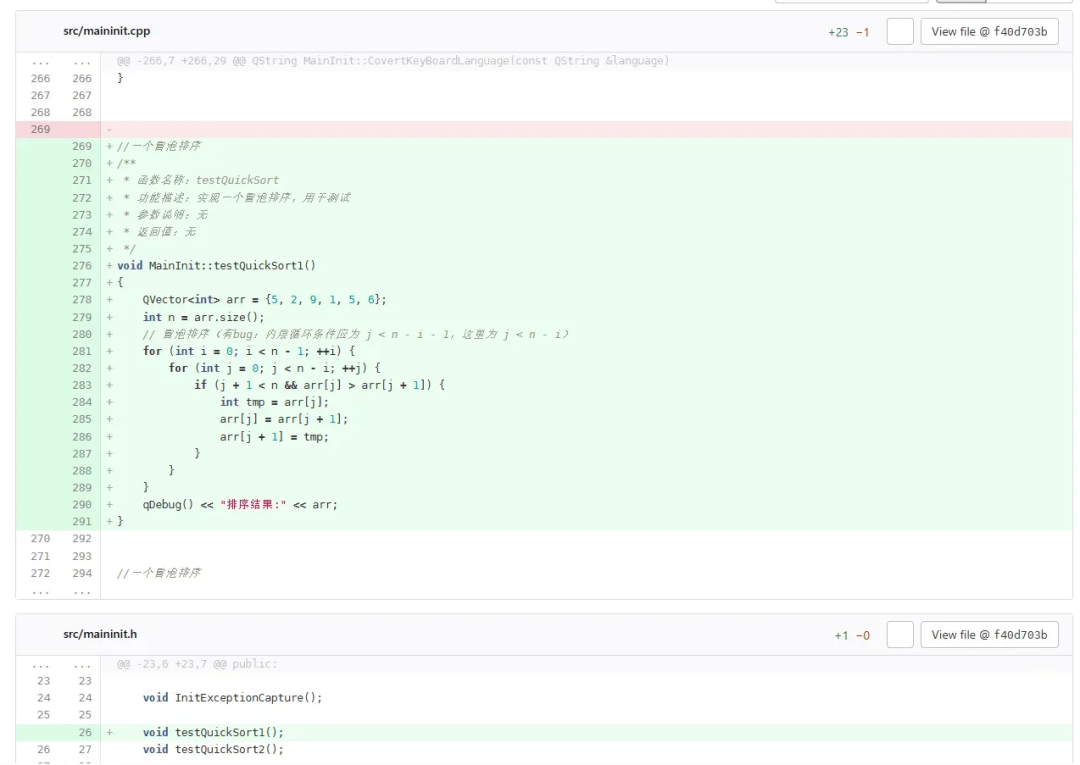Viewport: 1080px width, 765px height.
Task: Click the '+1' additions count for maininit.h
Action: pos(841,636)
